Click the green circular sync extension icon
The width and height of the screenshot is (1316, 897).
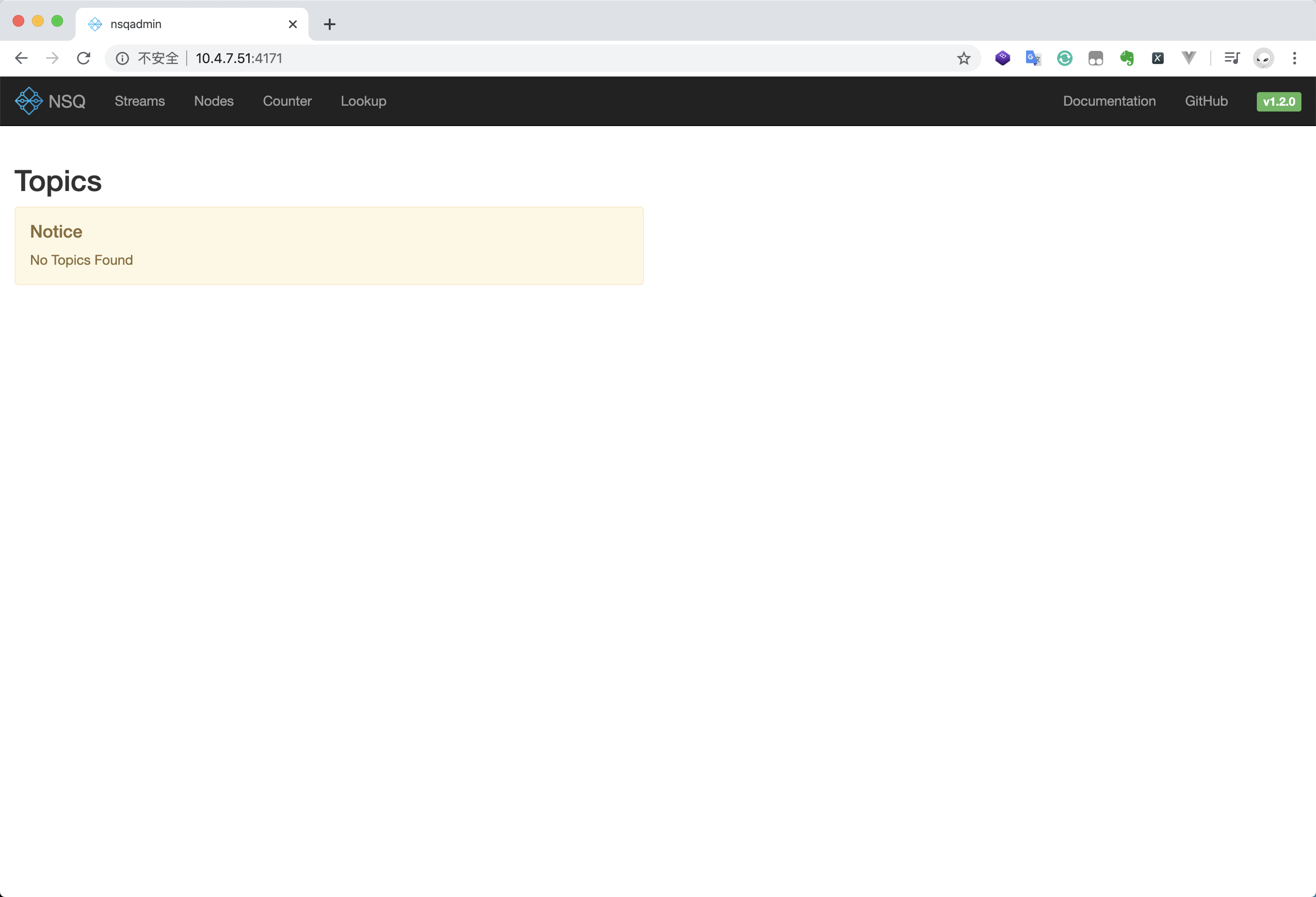point(1064,58)
